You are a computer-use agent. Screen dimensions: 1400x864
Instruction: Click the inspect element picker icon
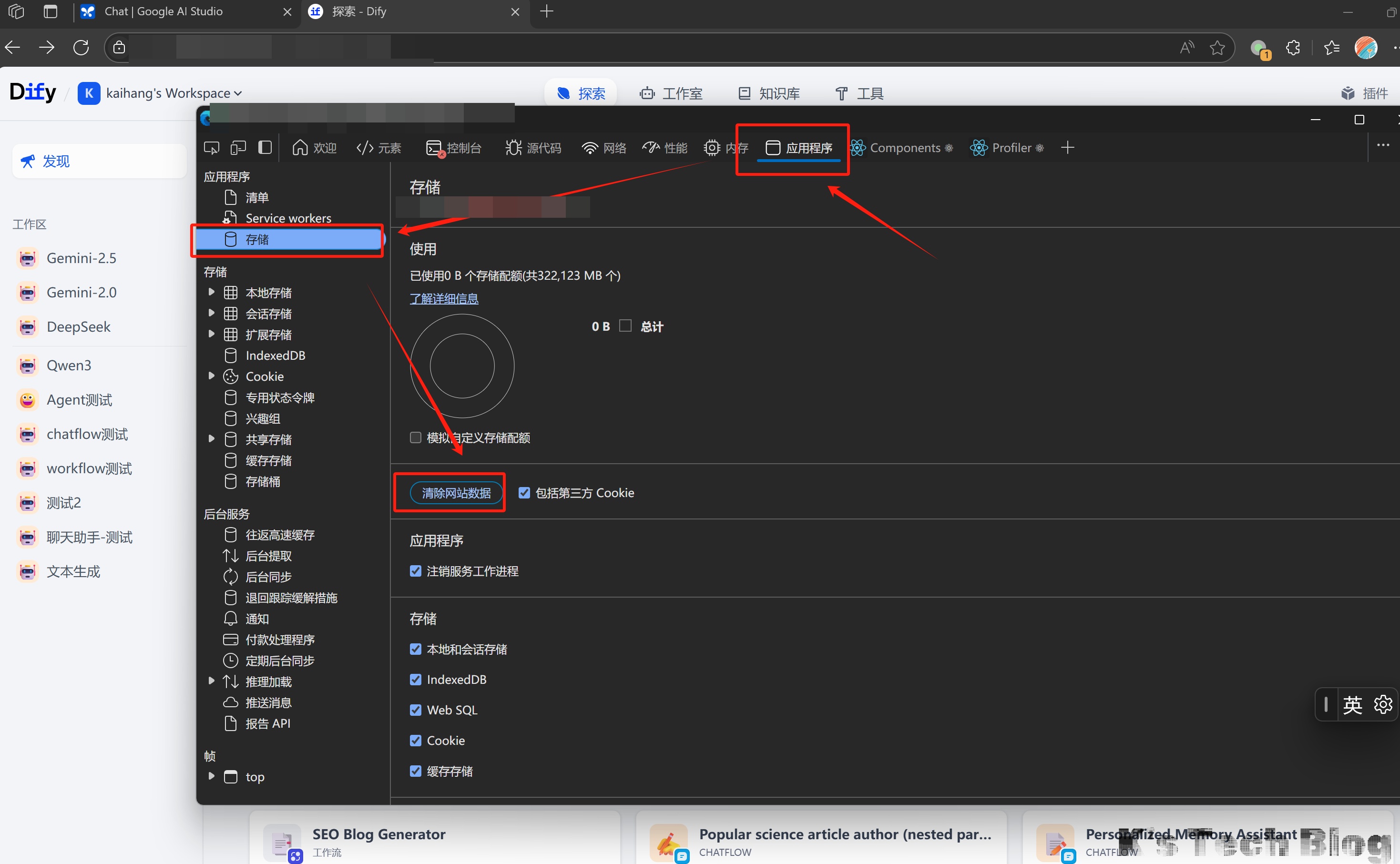tap(212, 148)
